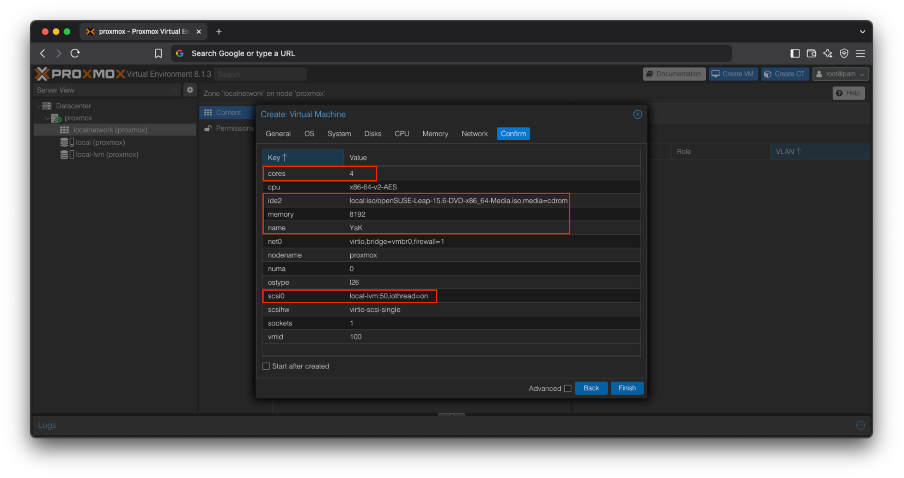Screen dimensions: 904x478
Task: Open the browser shield VPN icon
Action: [844, 54]
